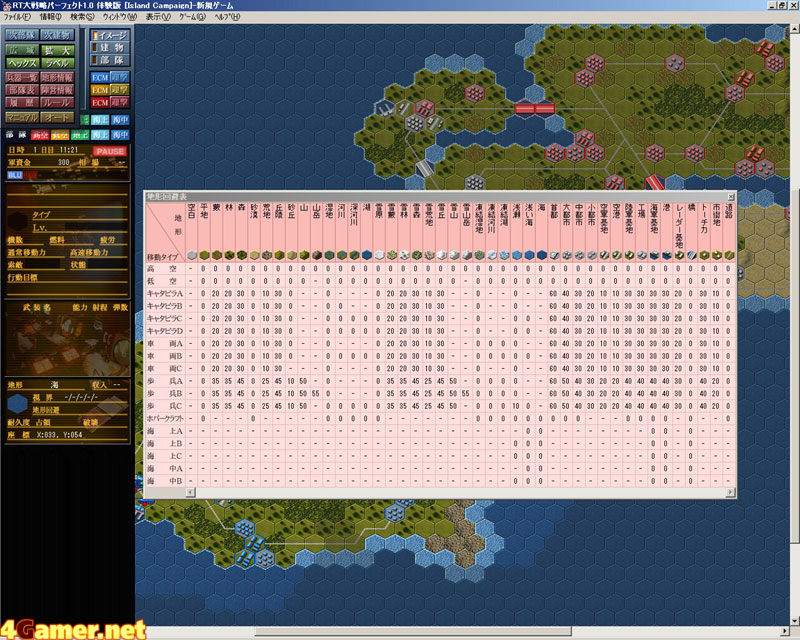
Task: Click the 道路 road terrain icon
Action: point(729,255)
